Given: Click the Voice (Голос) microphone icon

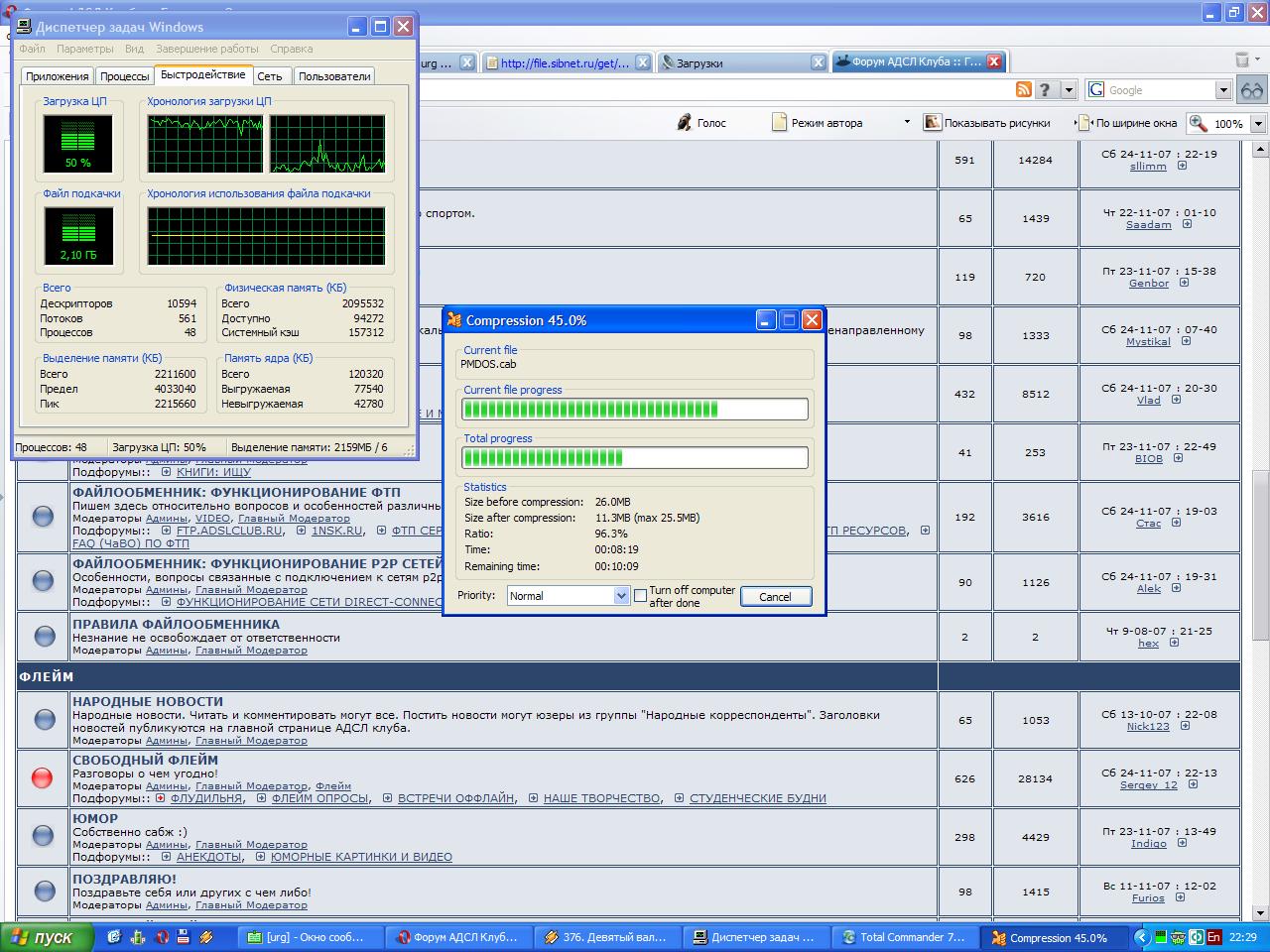Looking at the screenshot, I should tap(685, 123).
